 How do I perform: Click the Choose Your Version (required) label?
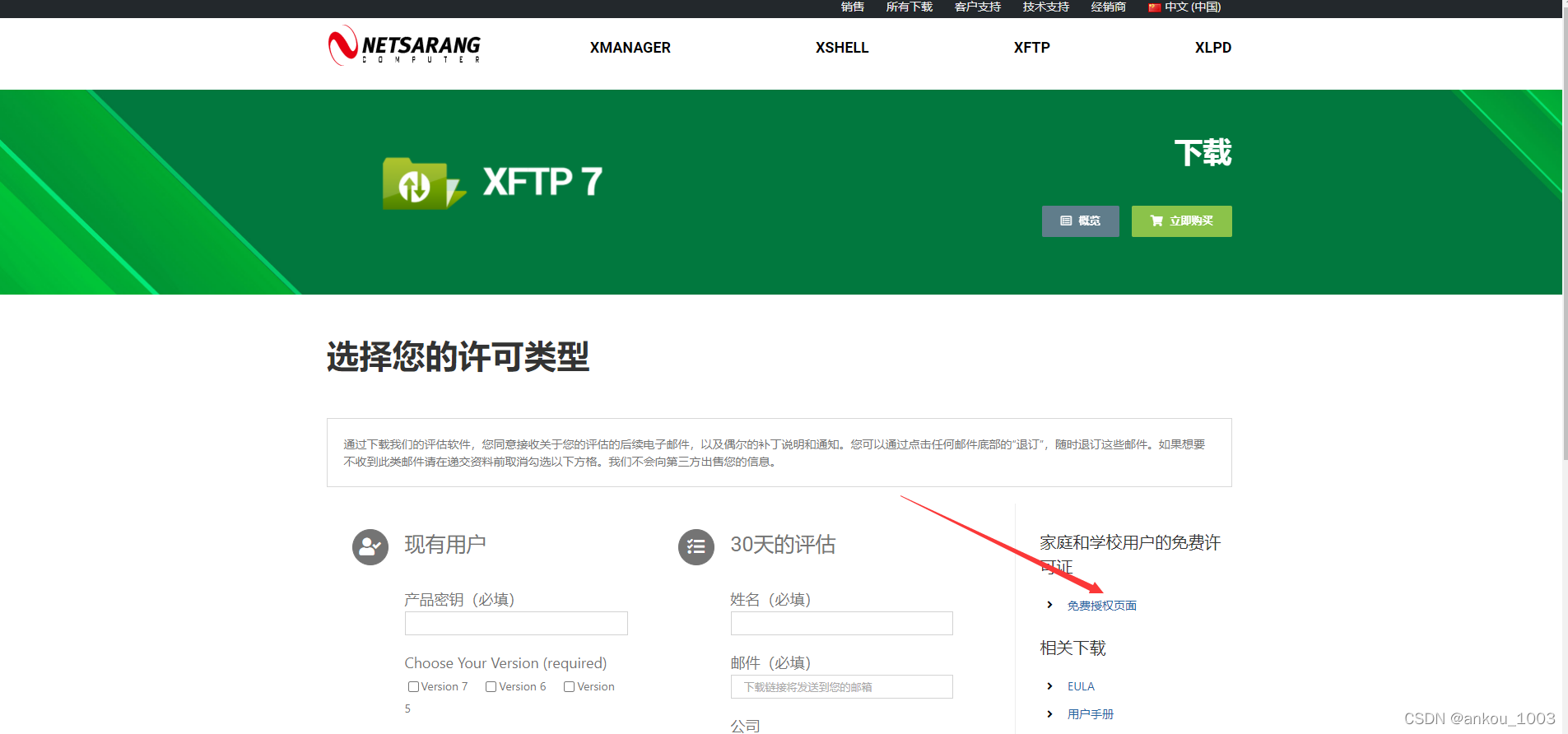(x=505, y=663)
